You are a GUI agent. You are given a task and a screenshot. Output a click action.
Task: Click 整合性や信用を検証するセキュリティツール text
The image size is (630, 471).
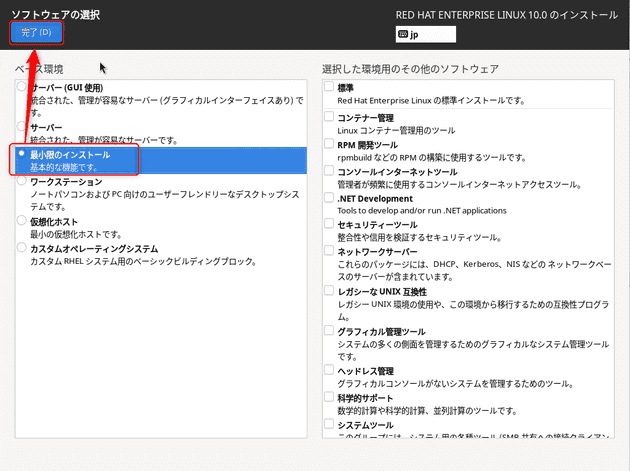419,238
